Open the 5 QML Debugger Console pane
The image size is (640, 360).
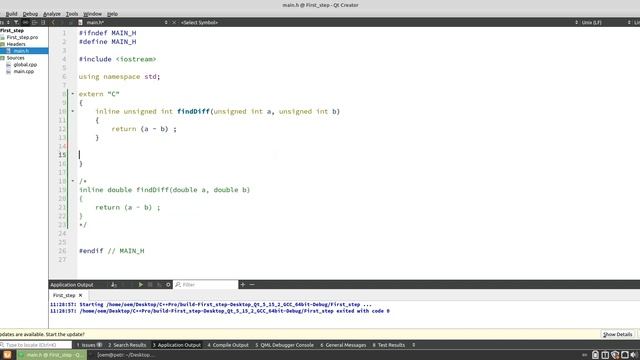(284, 345)
